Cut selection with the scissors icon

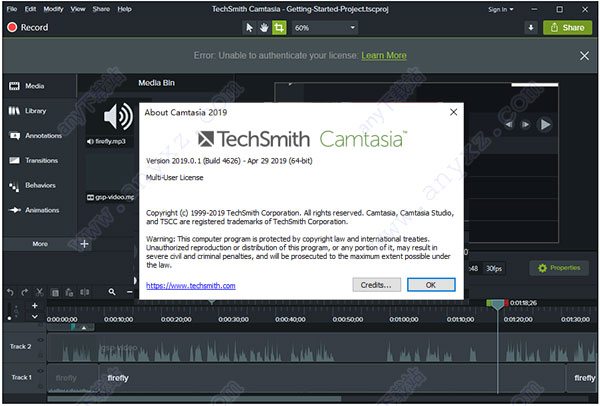tap(39, 293)
